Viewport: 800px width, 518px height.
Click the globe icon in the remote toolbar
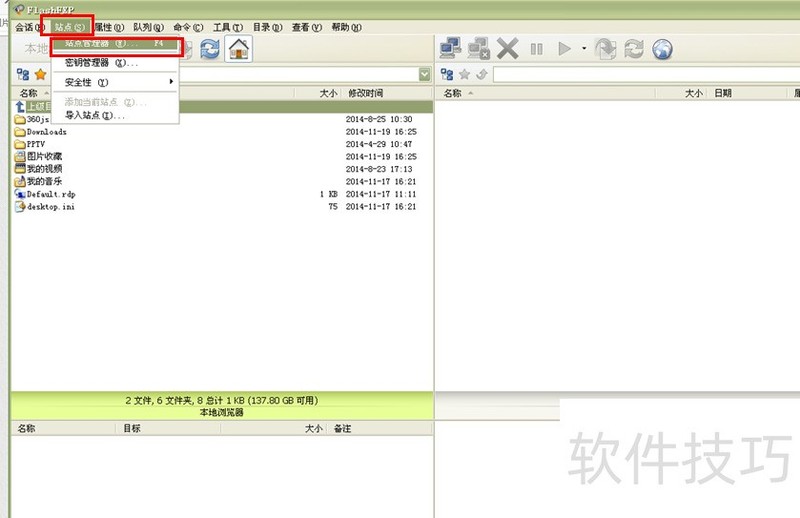pyautogui.click(x=662, y=49)
